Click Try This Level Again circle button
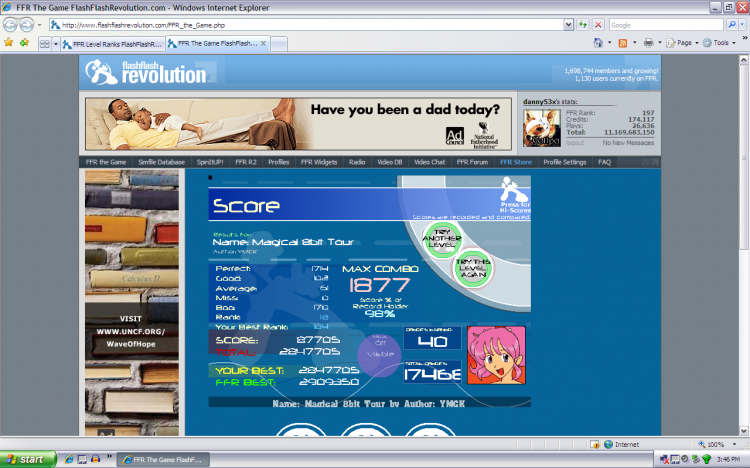 (473, 268)
